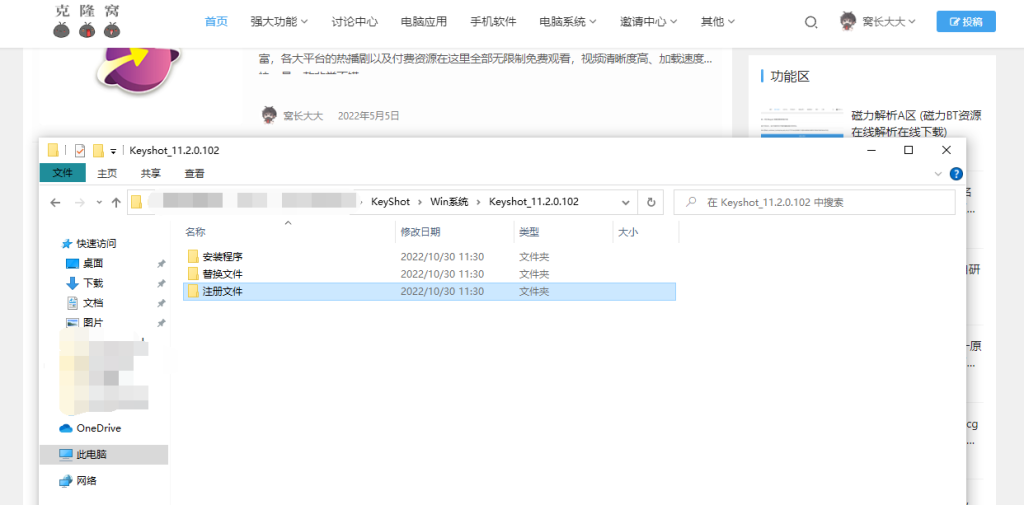The image size is (1024, 505).
Task: Click the OneDrive cloud icon
Action: pos(66,429)
